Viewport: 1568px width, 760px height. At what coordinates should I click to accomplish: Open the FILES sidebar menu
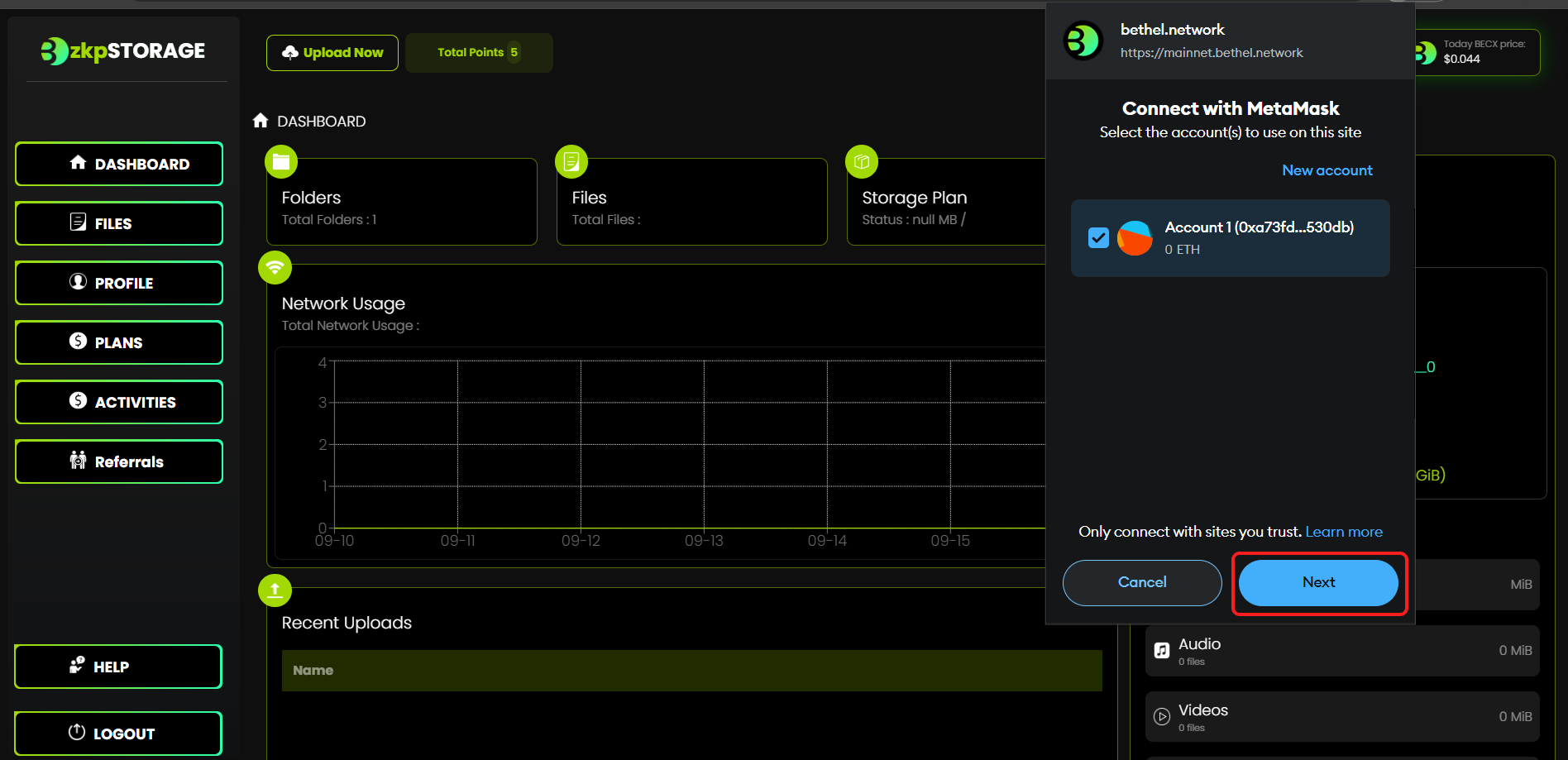119,223
